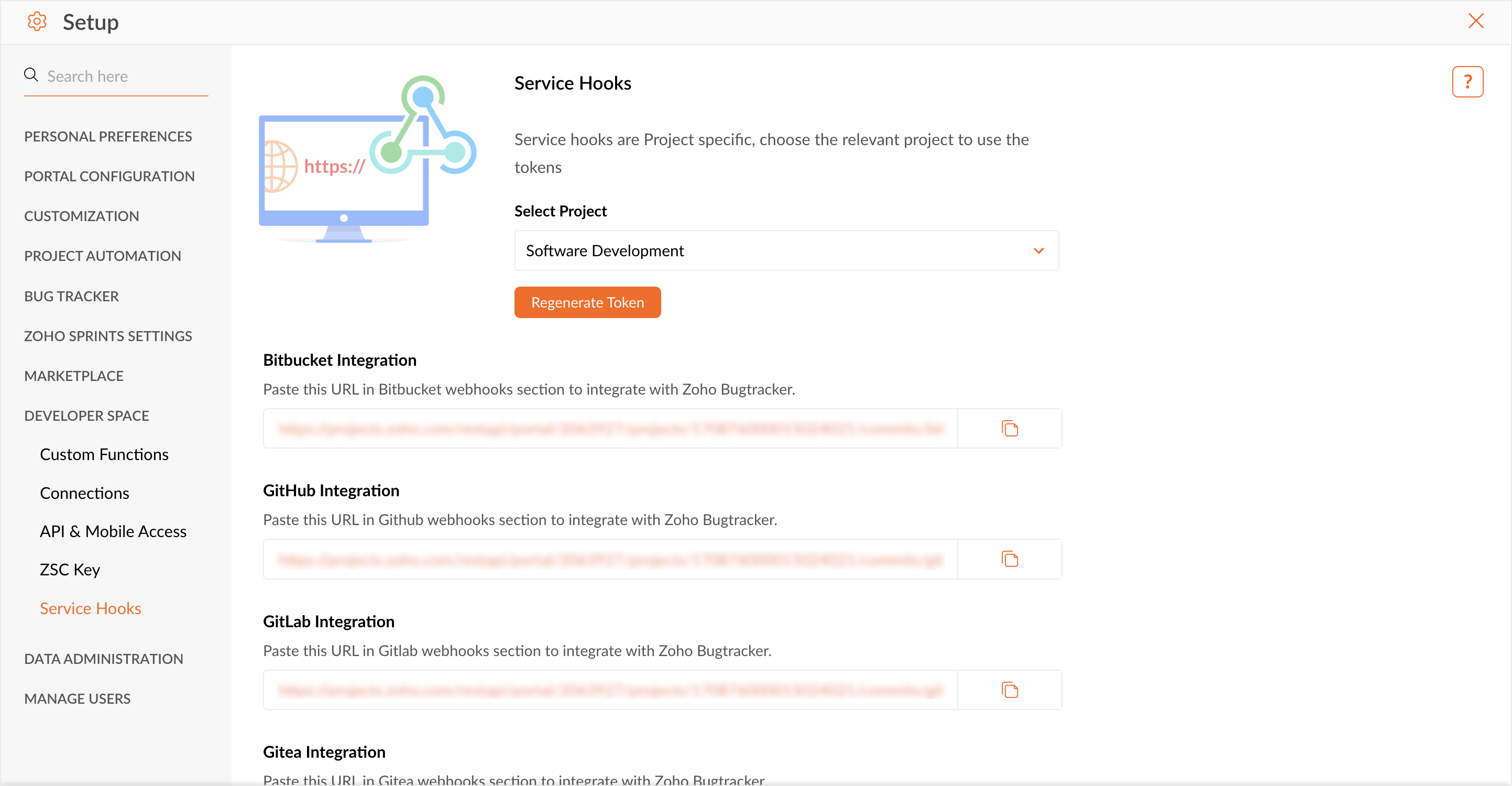This screenshot has height=786, width=1512.
Task: Open Custom Functions menu item
Action: pos(104,454)
